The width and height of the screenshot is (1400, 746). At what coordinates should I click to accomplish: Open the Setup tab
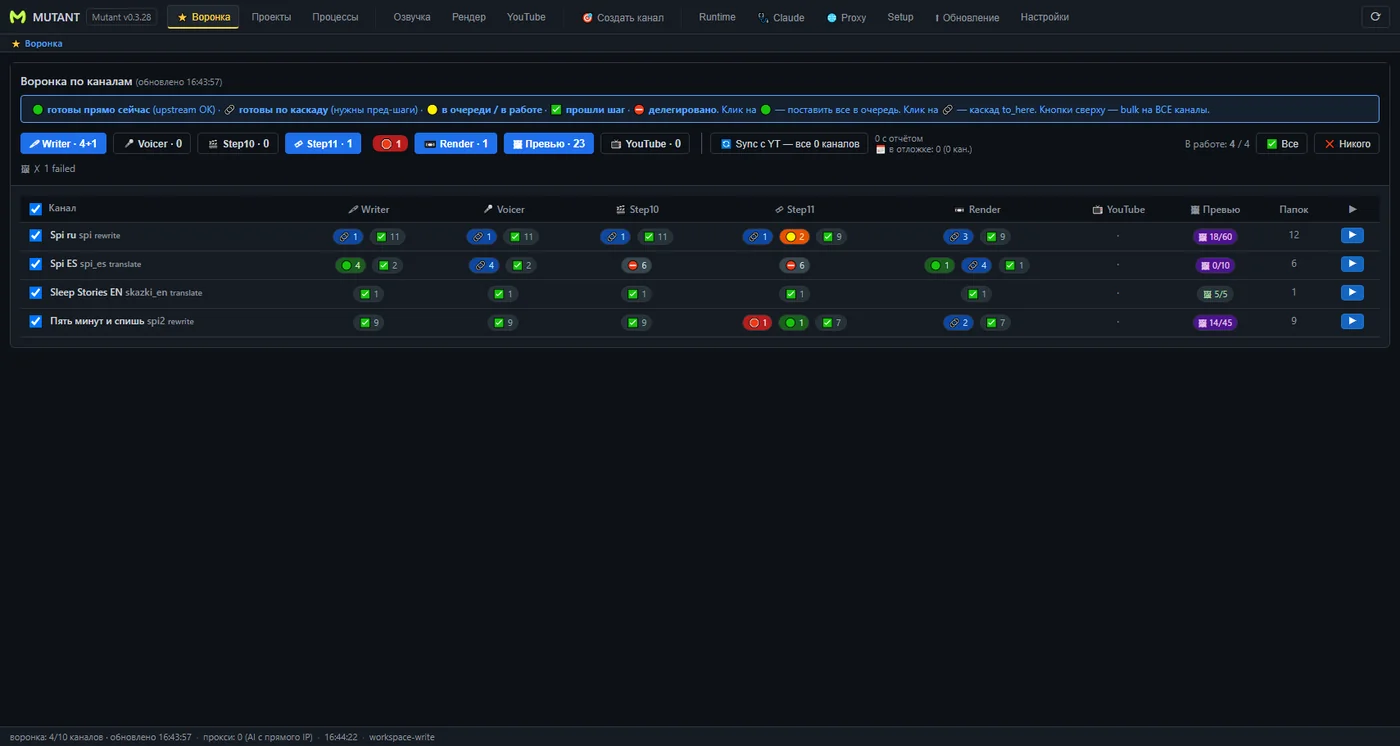coord(900,17)
